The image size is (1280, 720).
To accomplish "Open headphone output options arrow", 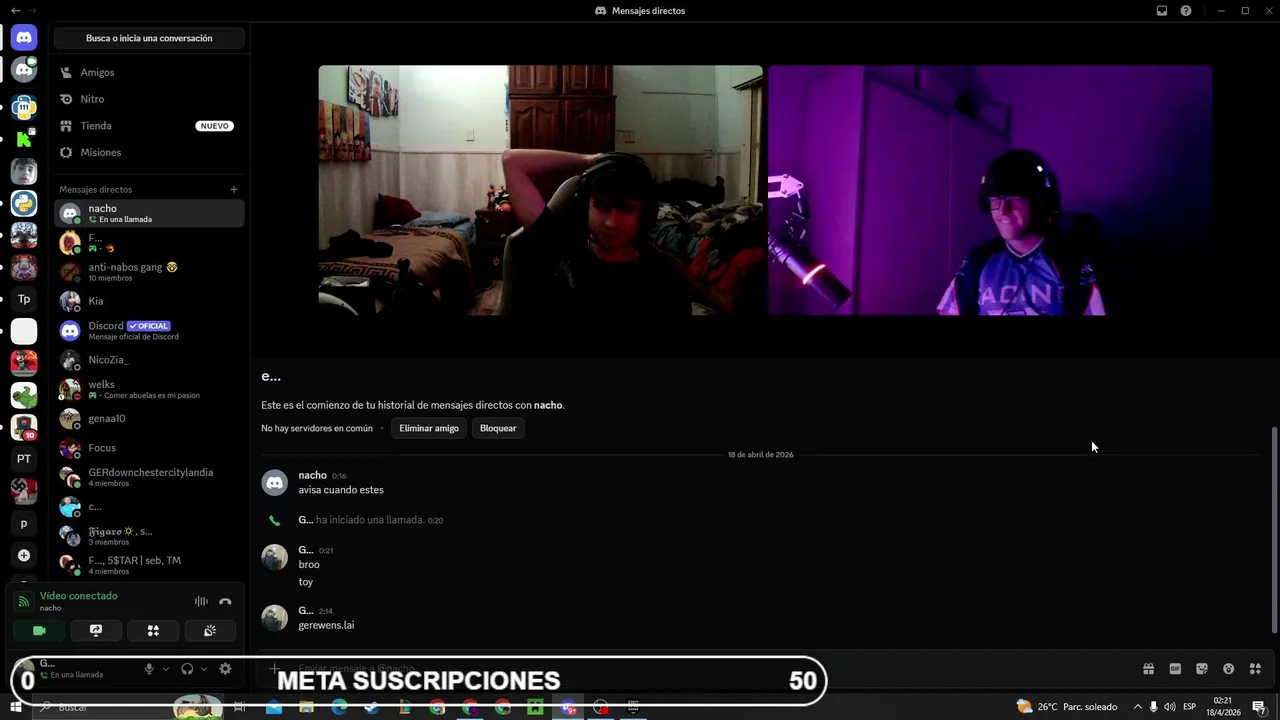I will 204,669.
